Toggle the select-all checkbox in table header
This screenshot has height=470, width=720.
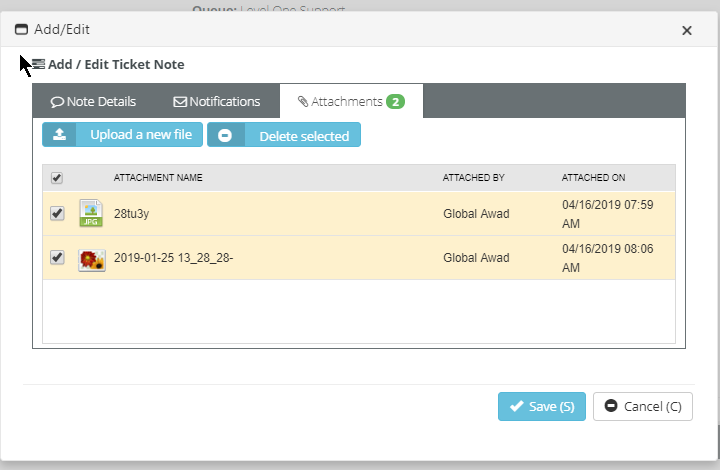click(x=57, y=178)
